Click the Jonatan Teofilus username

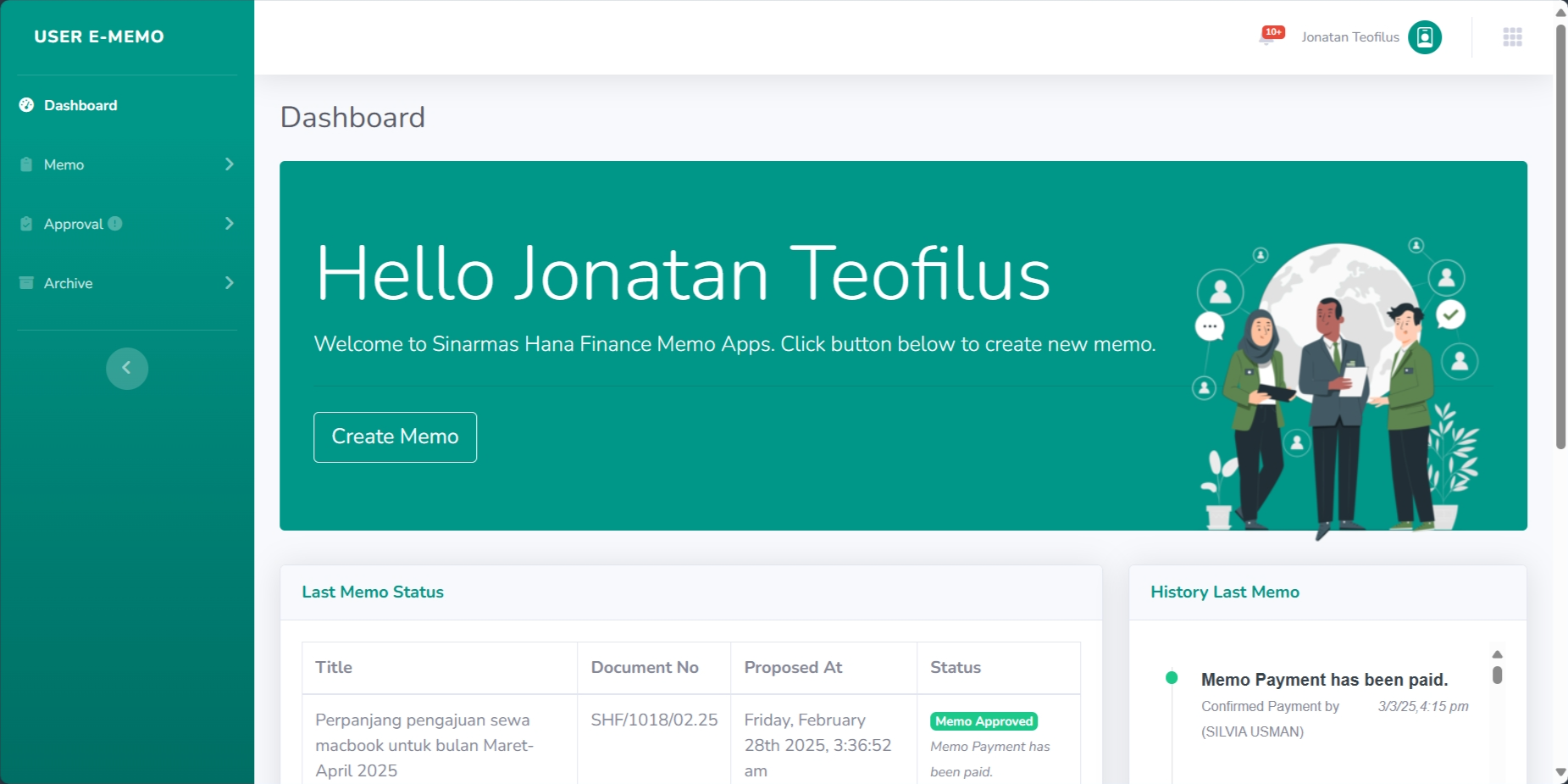1349,37
